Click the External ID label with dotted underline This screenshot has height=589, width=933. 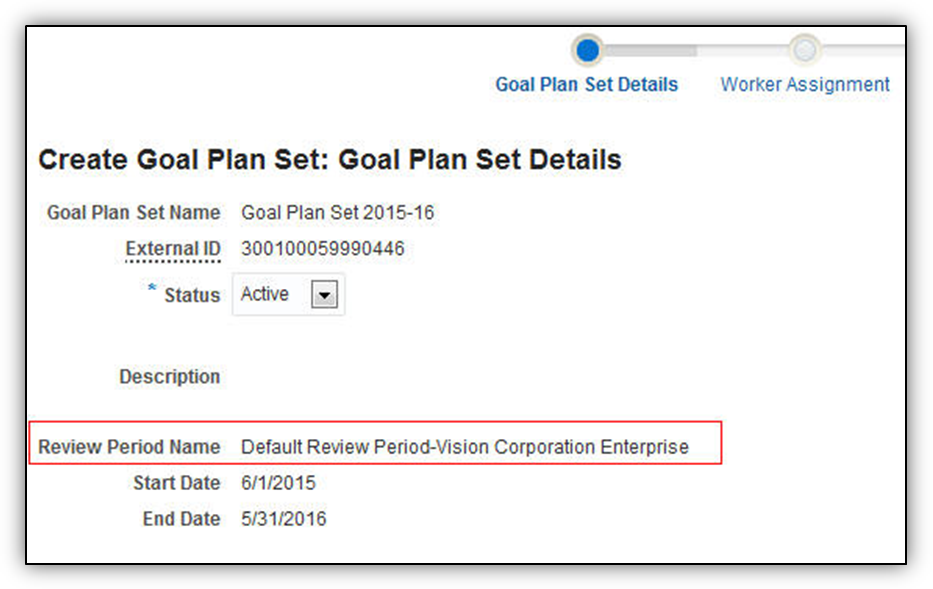[x=172, y=249]
